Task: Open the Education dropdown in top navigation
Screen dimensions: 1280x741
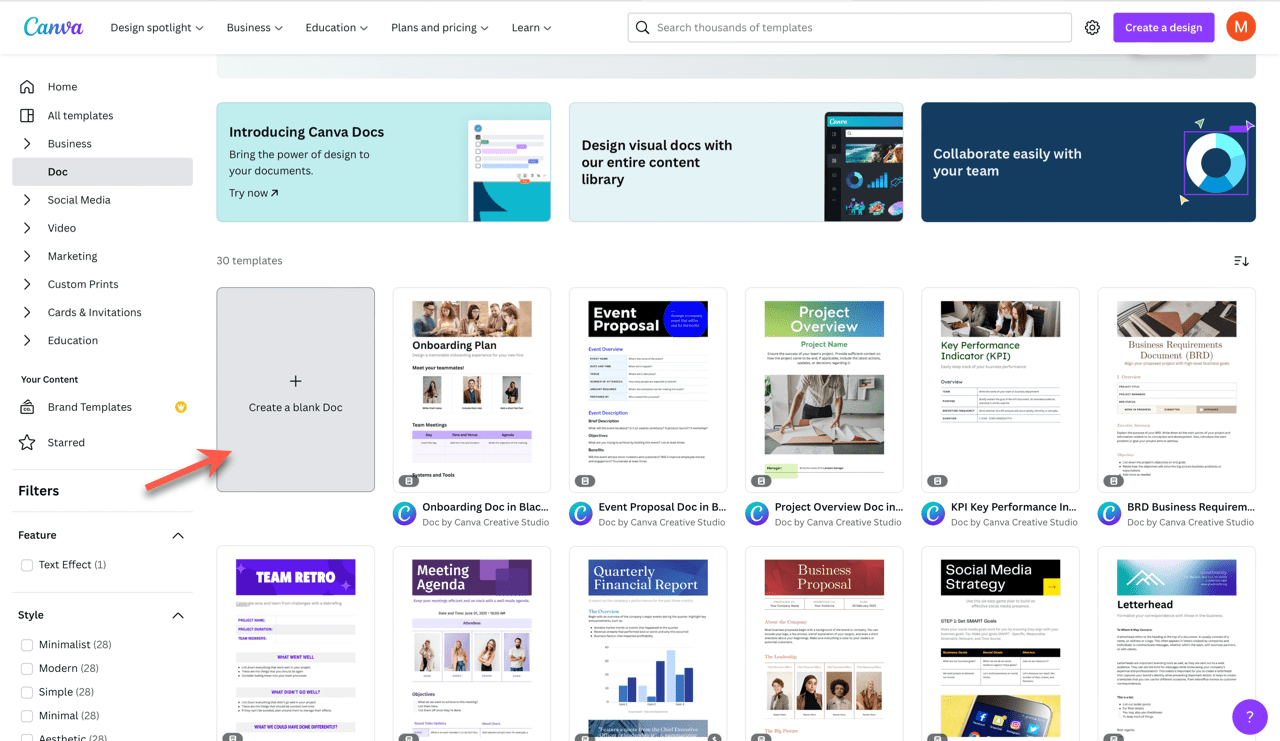Action: [337, 28]
